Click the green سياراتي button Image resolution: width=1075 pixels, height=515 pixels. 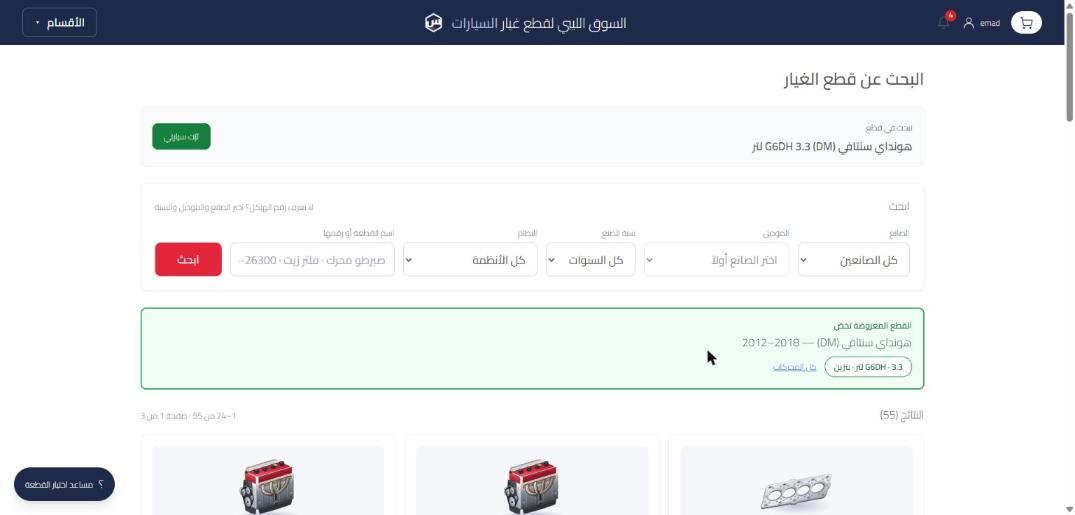tap(181, 136)
